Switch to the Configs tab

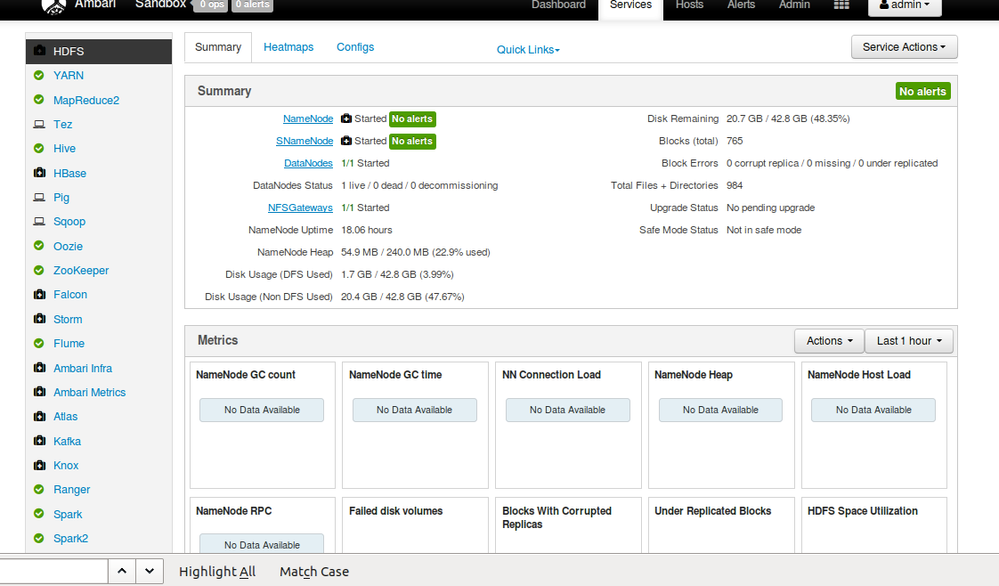click(x=355, y=47)
